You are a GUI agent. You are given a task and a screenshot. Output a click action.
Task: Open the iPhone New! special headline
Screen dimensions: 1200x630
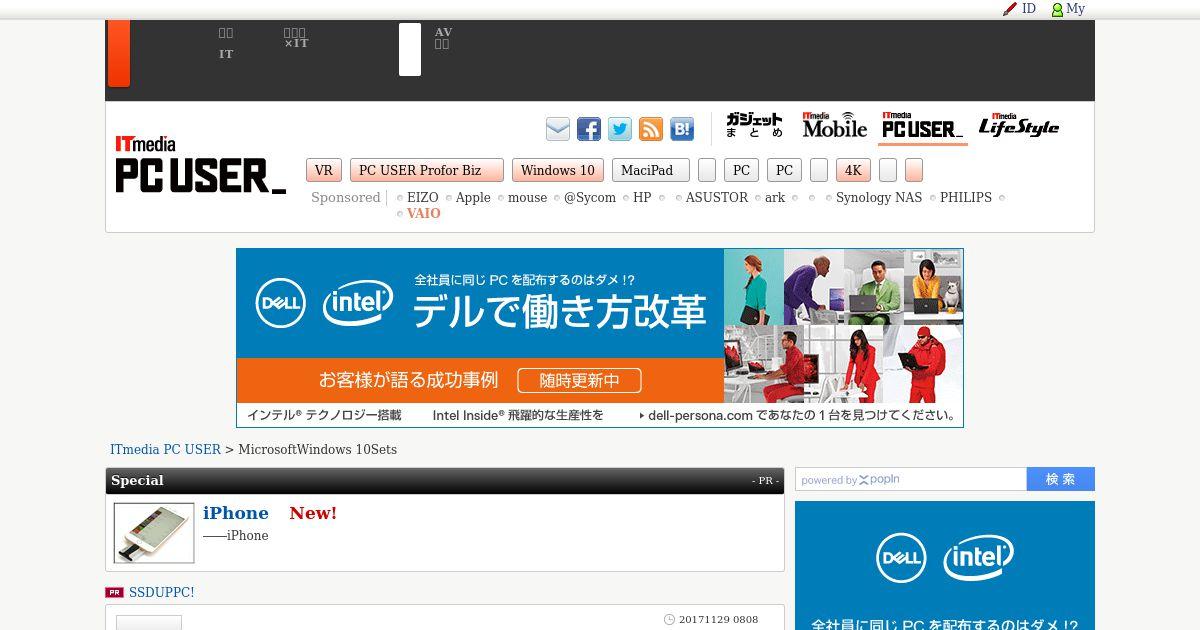(x=270, y=513)
